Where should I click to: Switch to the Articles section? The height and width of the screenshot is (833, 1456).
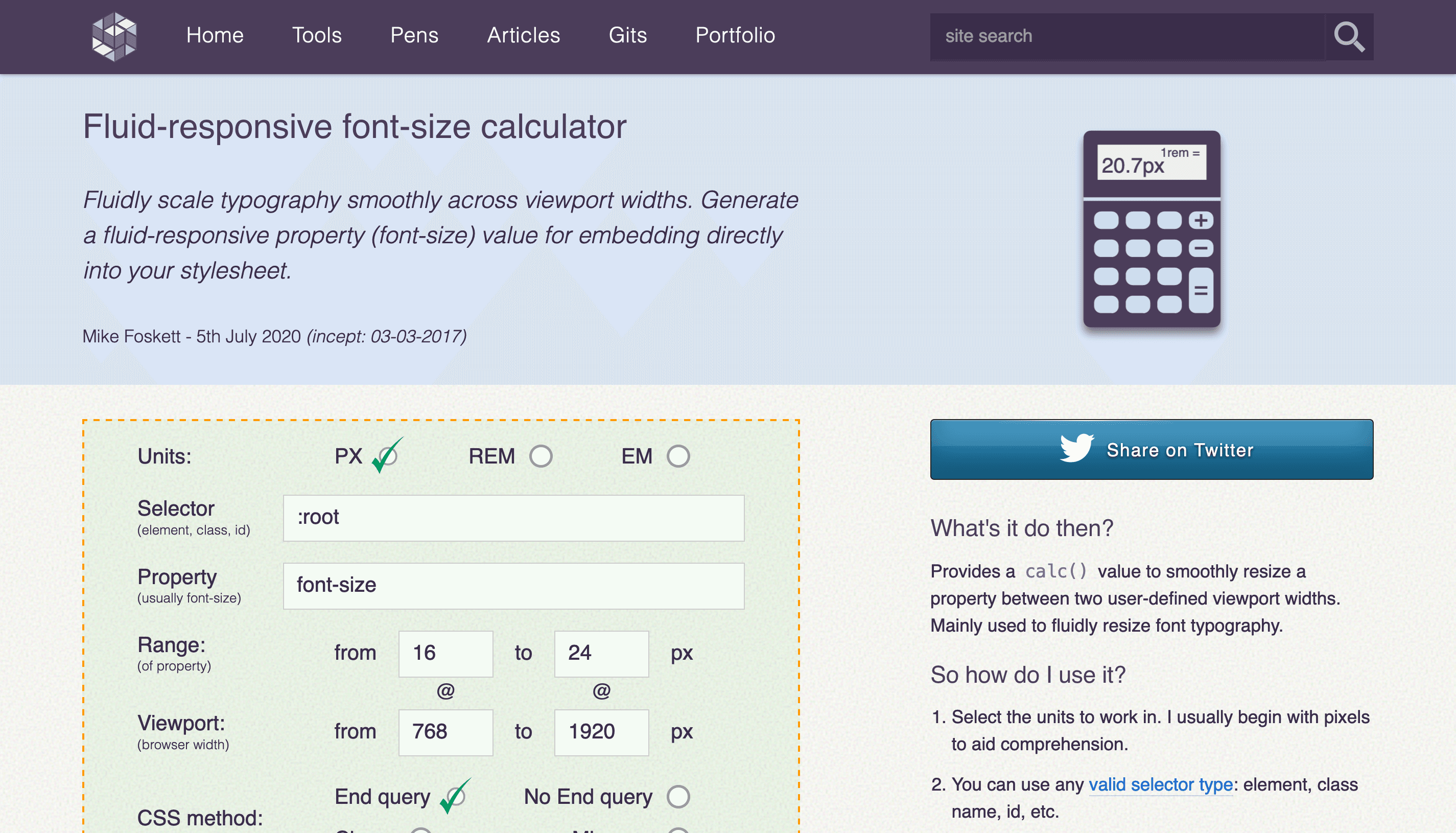coord(523,35)
